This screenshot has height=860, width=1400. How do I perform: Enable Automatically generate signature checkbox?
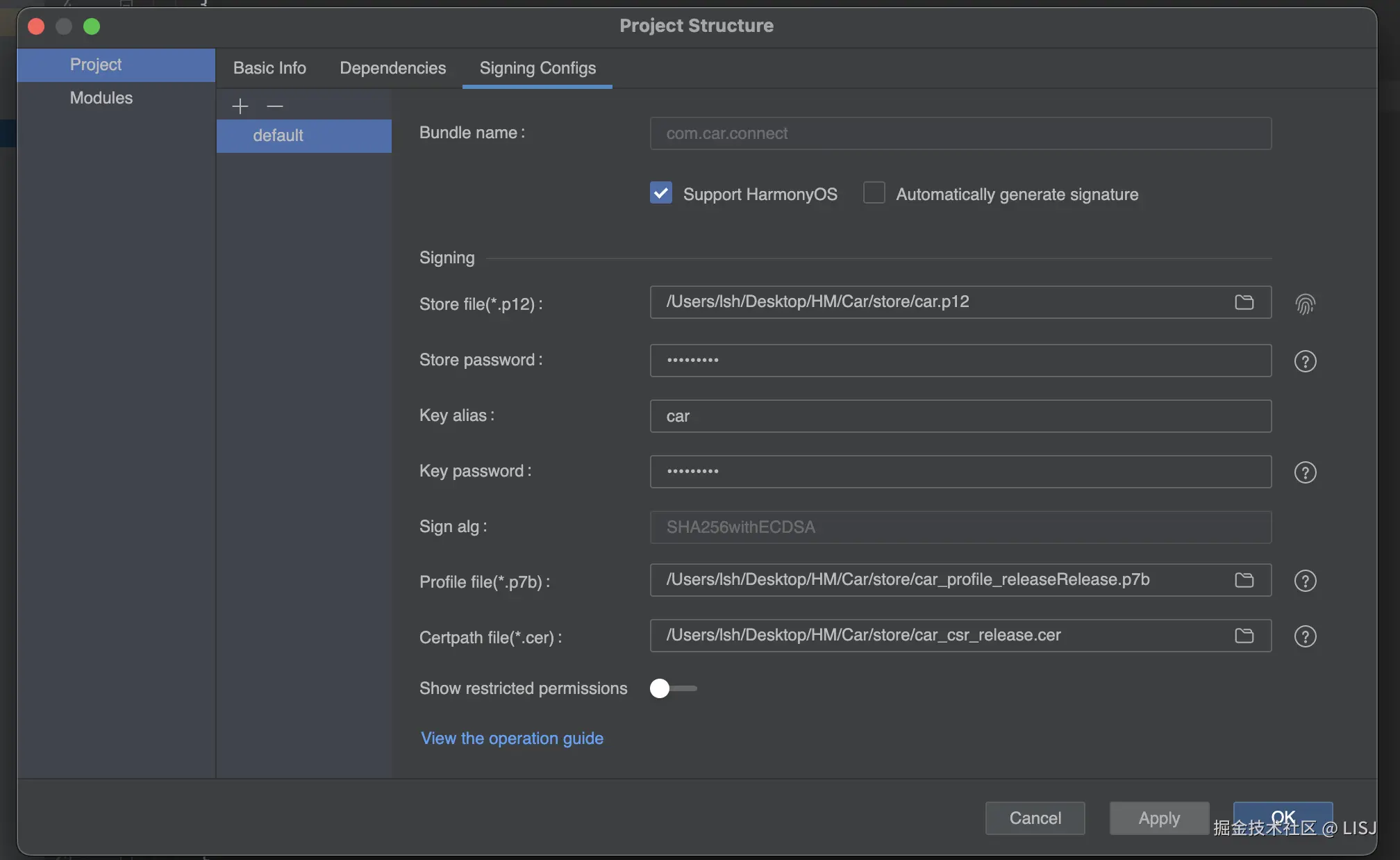(874, 193)
